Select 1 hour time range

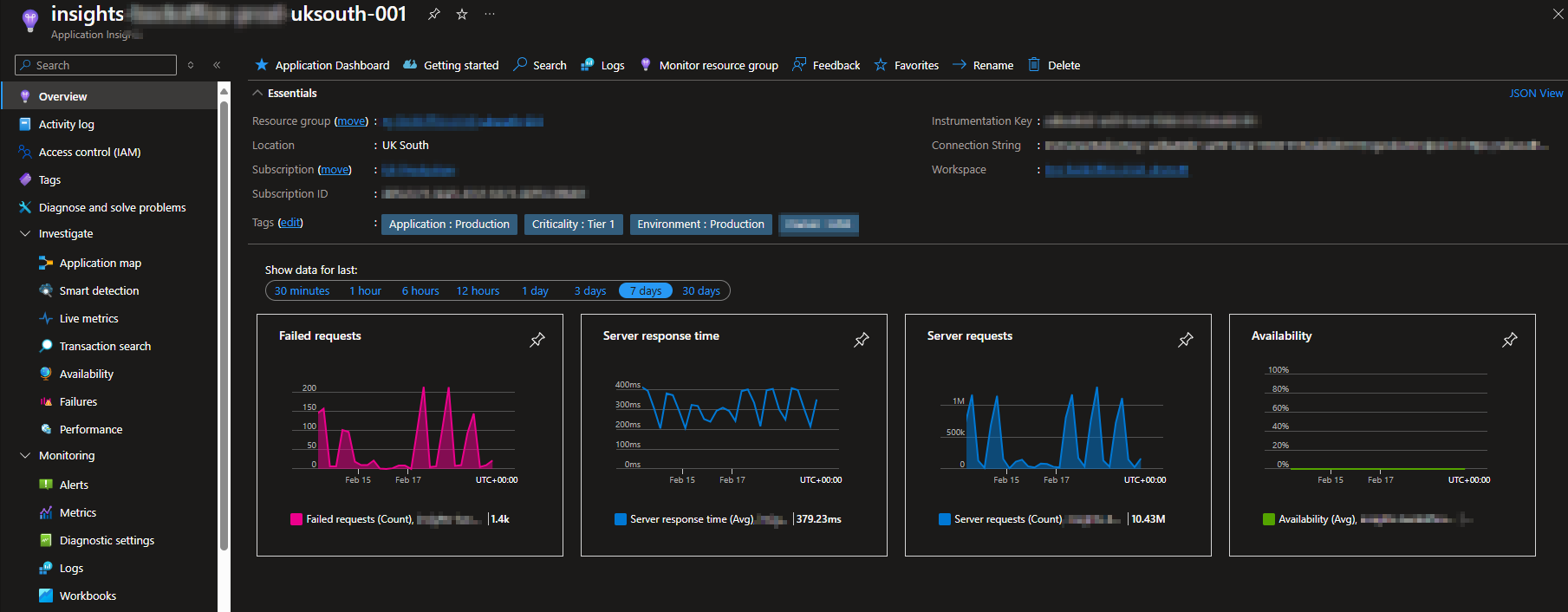coord(365,290)
